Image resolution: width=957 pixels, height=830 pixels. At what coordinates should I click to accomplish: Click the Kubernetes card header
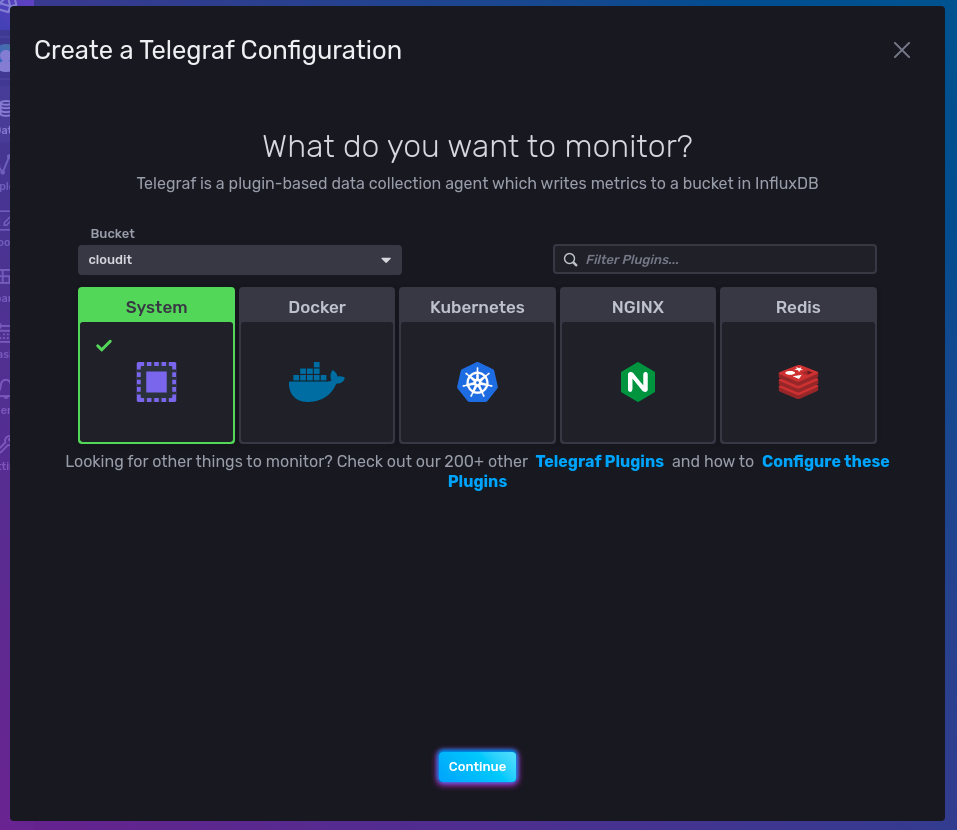click(x=477, y=306)
